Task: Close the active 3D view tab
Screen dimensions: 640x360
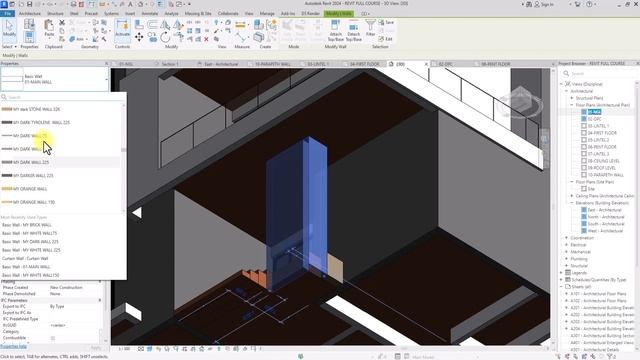Action: [x=426, y=64]
